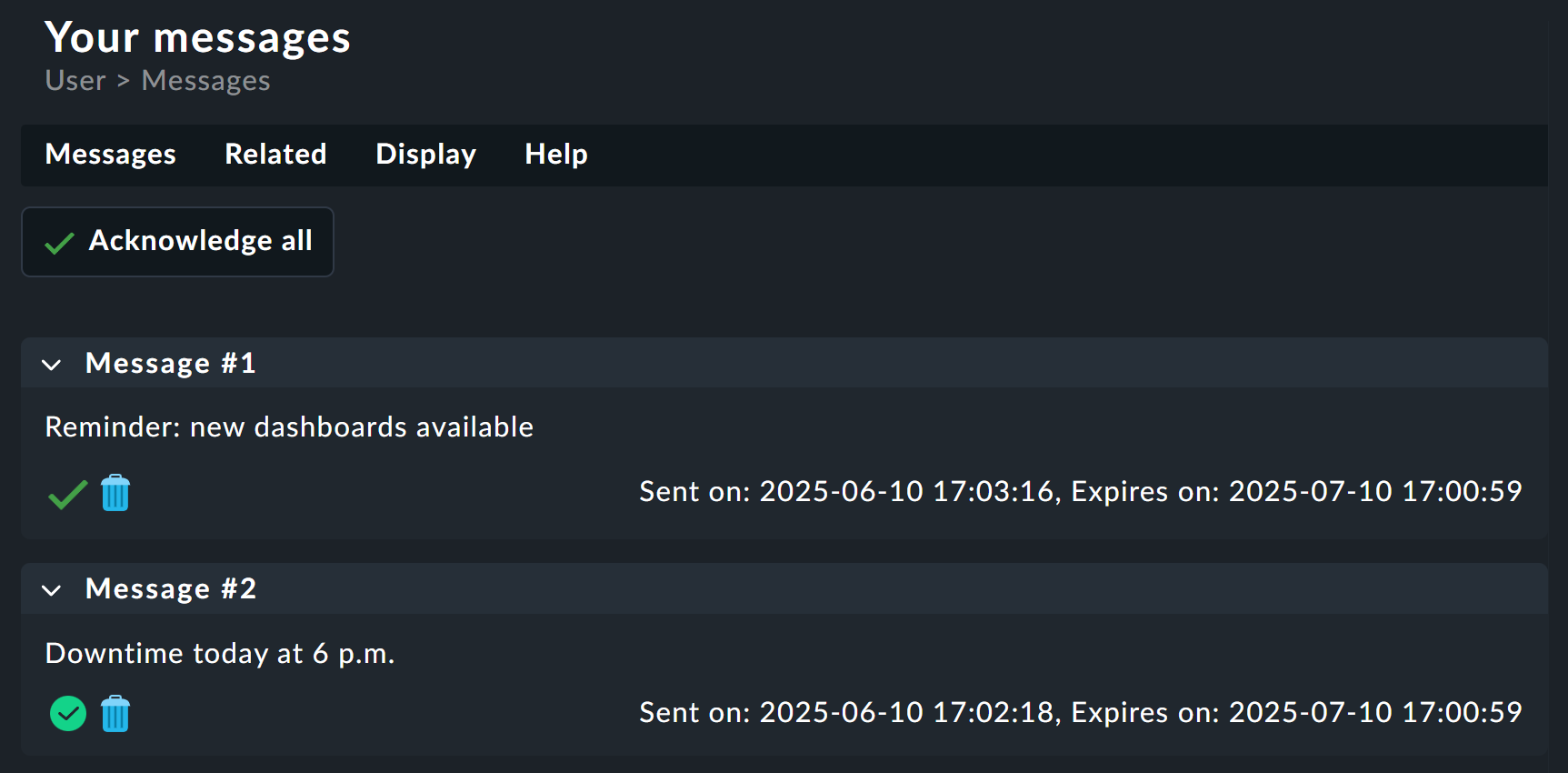Click the green check inside Acknowledge all button
This screenshot has height=773, width=1568.
58,242
